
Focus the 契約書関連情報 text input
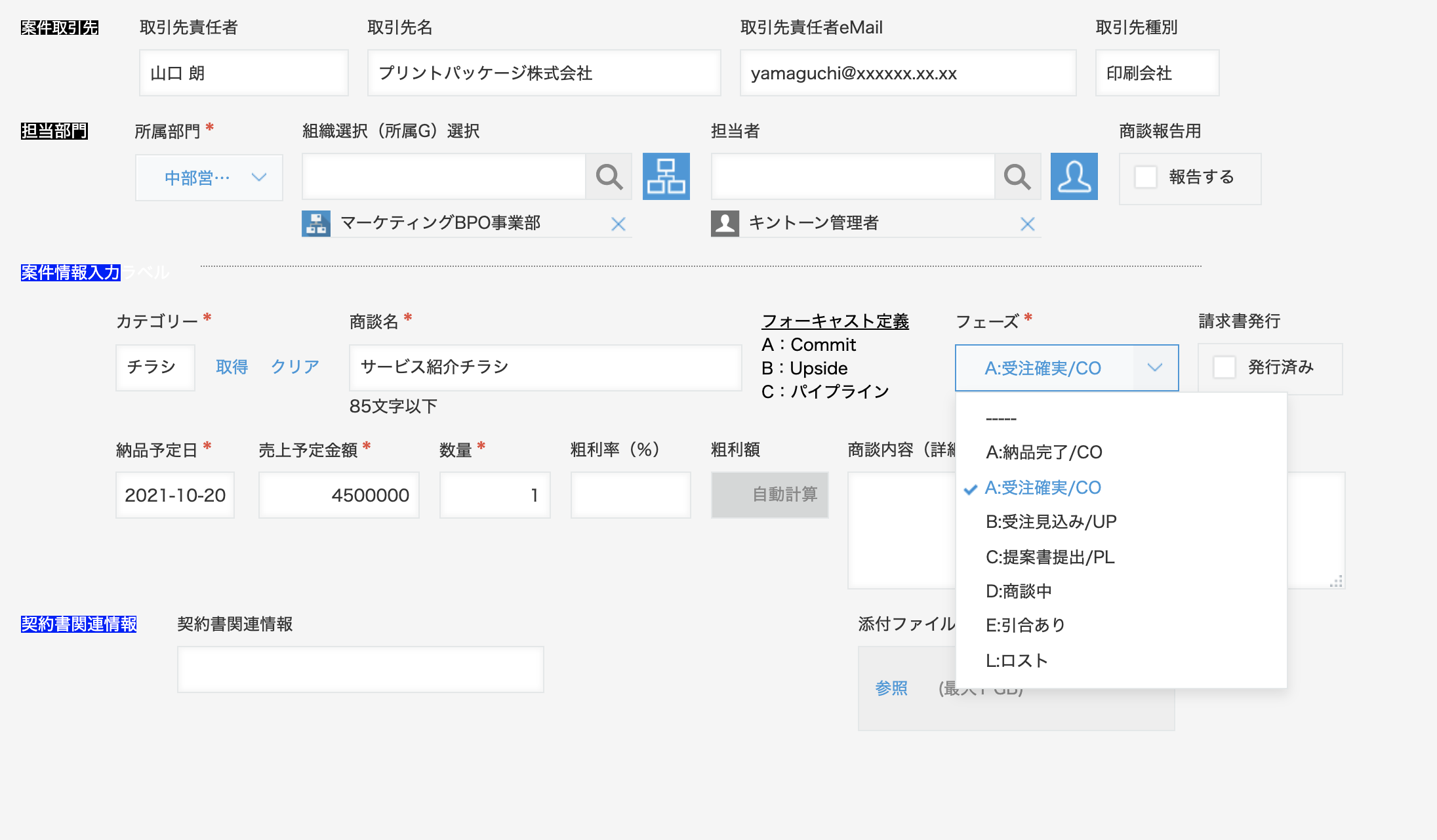pos(360,670)
